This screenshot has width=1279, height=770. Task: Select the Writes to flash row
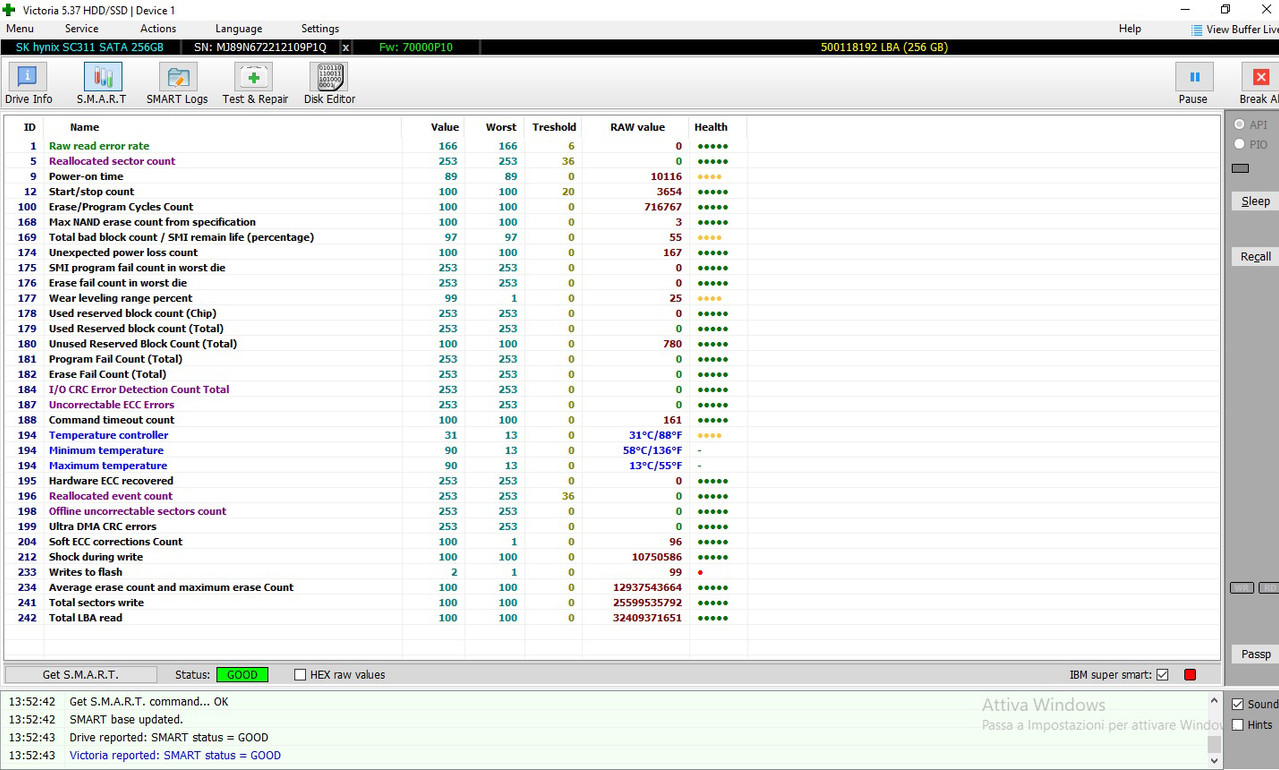pos(375,572)
